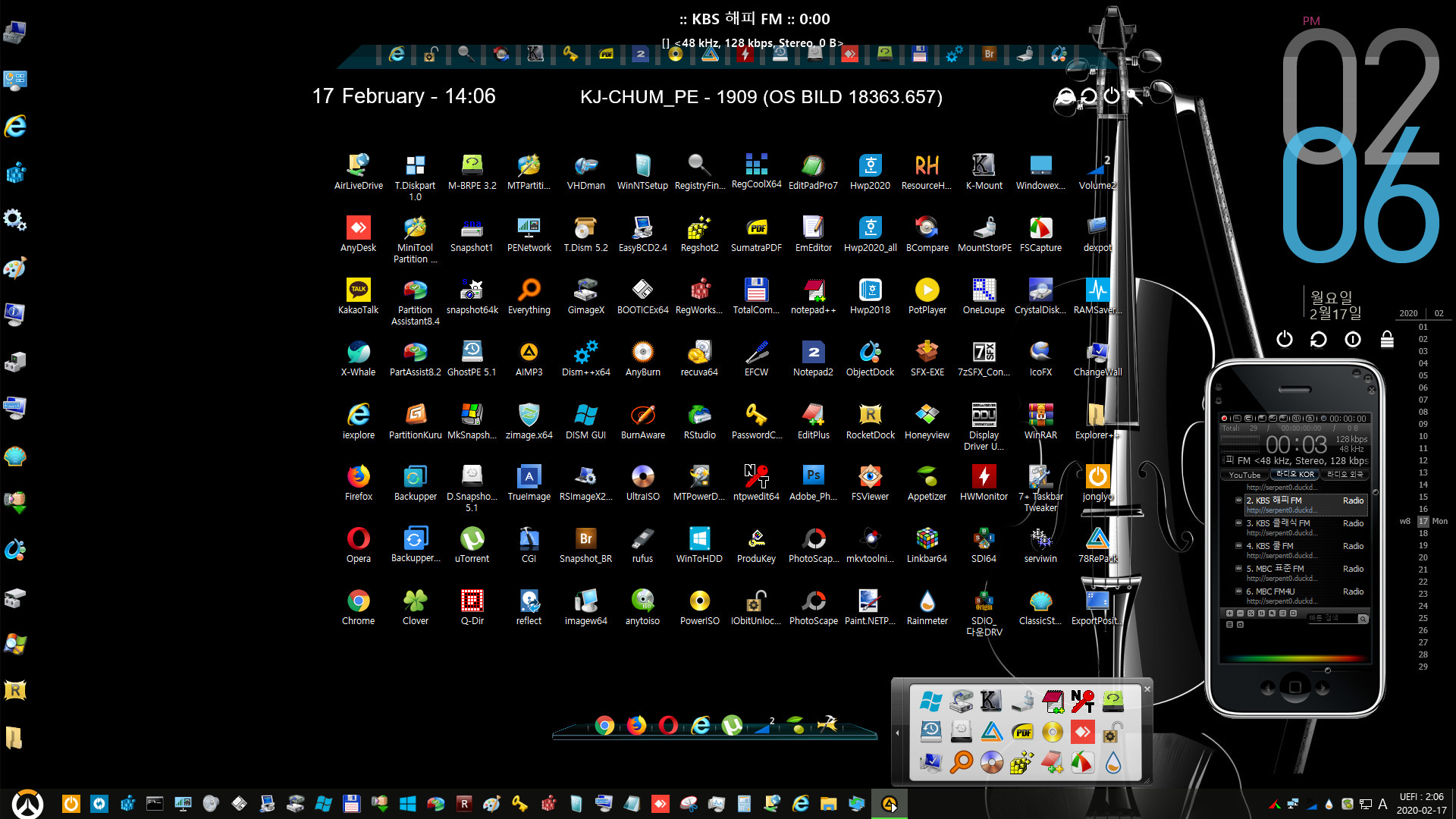Click the red record button in the player
Viewport: 1456px width, 819px height.
point(1224,419)
